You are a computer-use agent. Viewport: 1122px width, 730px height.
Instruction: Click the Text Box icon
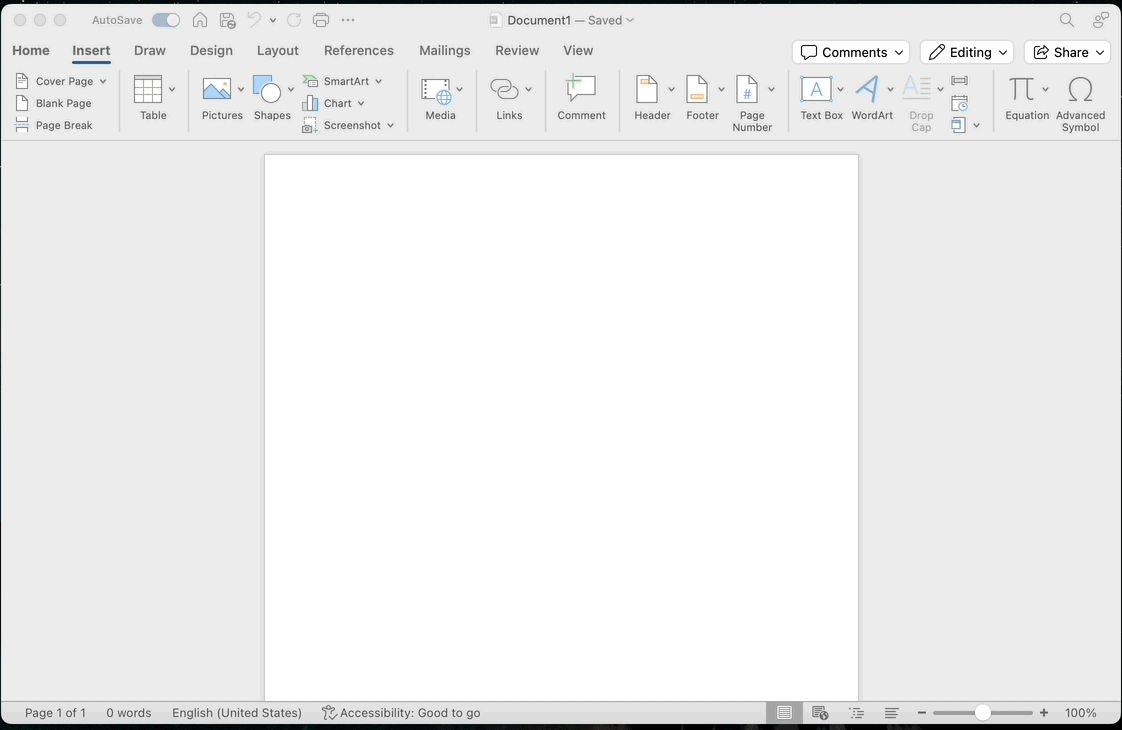coord(816,89)
